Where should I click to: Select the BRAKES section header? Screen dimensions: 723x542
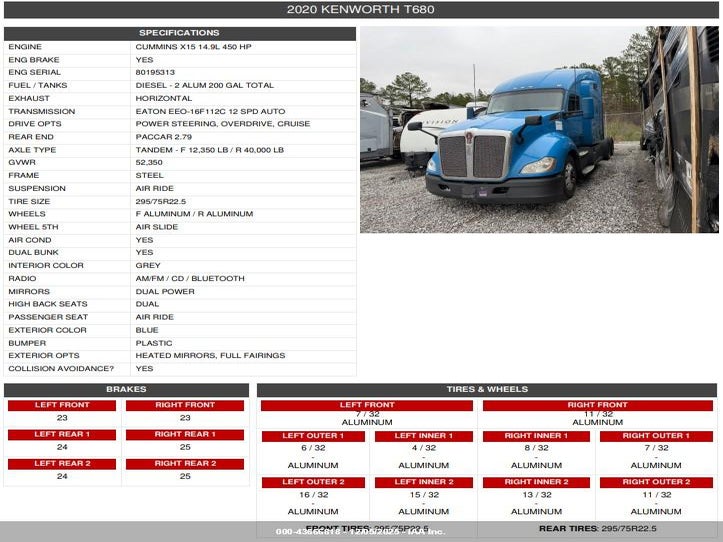coord(126,389)
